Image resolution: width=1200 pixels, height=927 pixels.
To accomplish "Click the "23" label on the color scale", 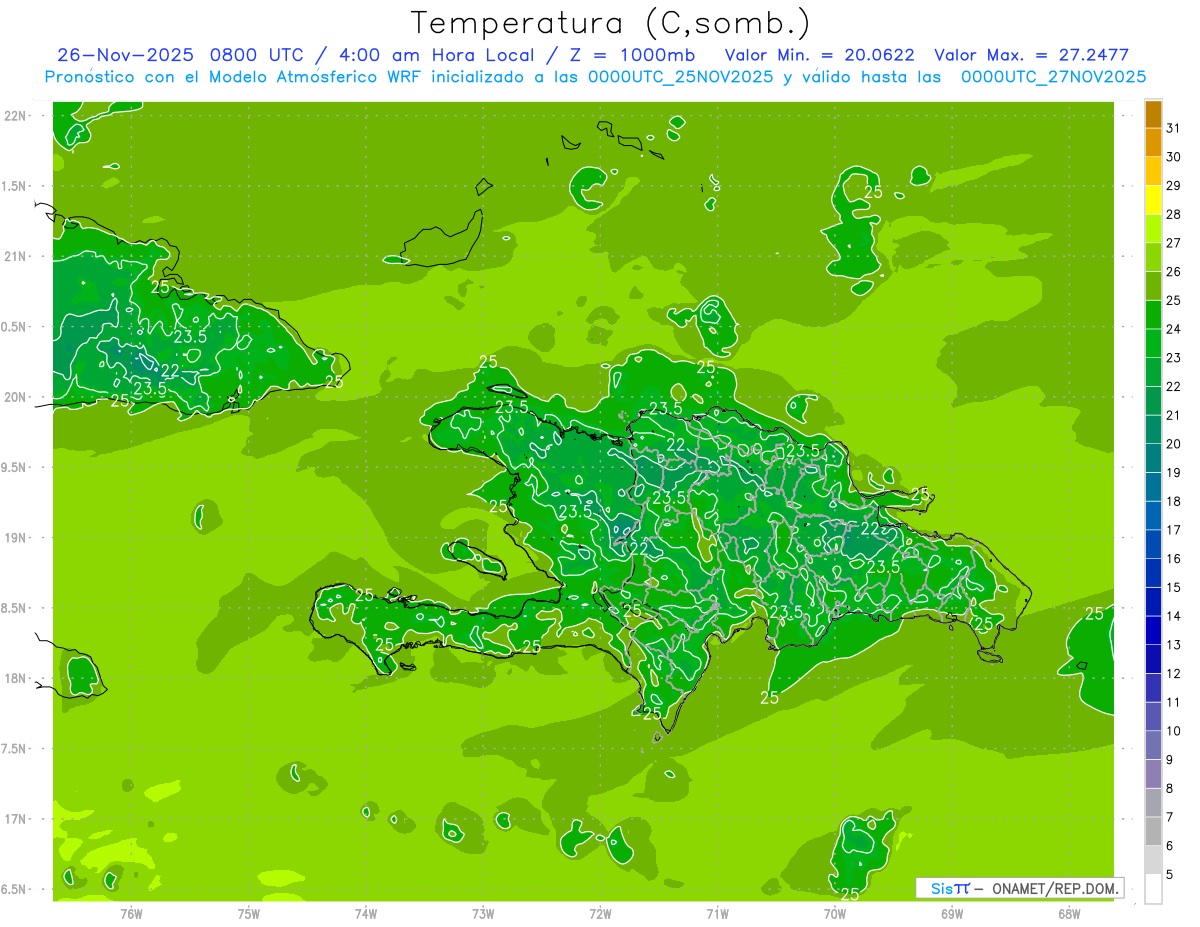I will pyautogui.click(x=1174, y=358).
